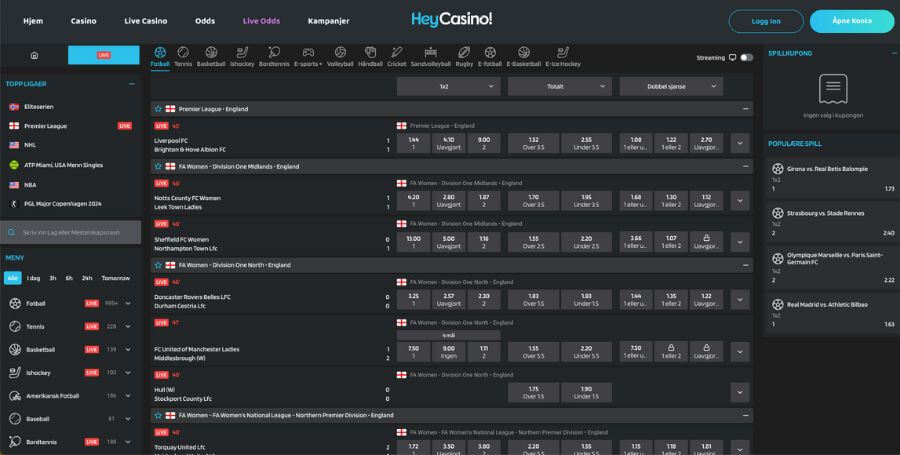This screenshot has height=455, width=900.
Task: Collapse the Premier League England group
Action: 746,108
